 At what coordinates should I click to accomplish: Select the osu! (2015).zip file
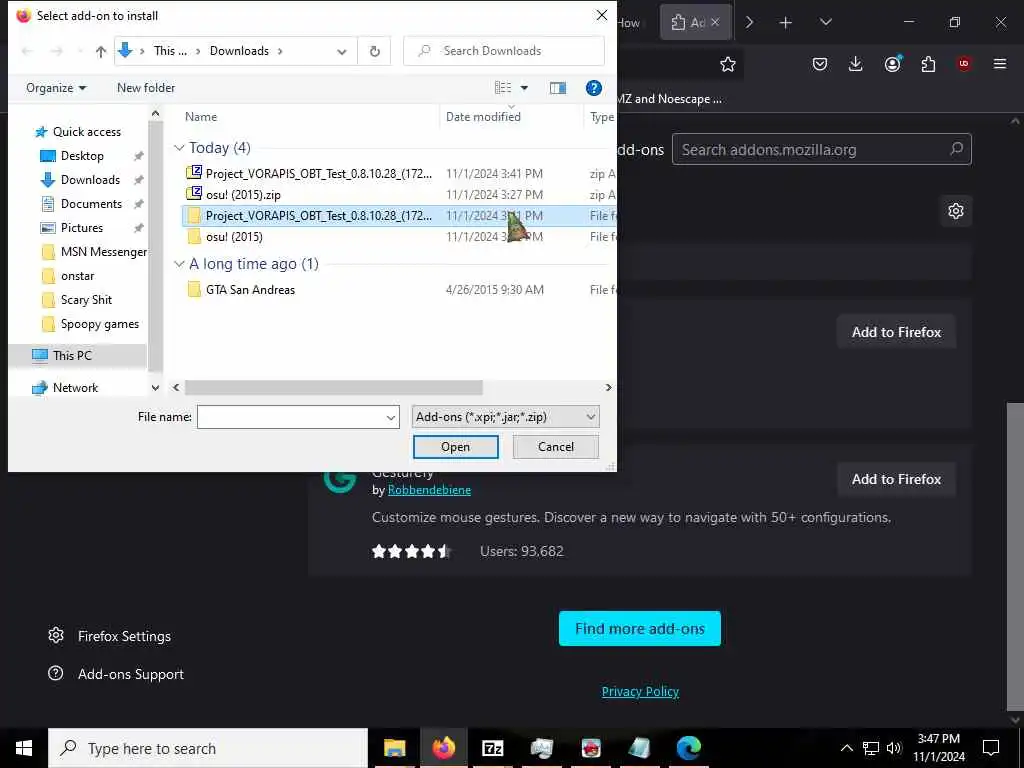click(243, 195)
